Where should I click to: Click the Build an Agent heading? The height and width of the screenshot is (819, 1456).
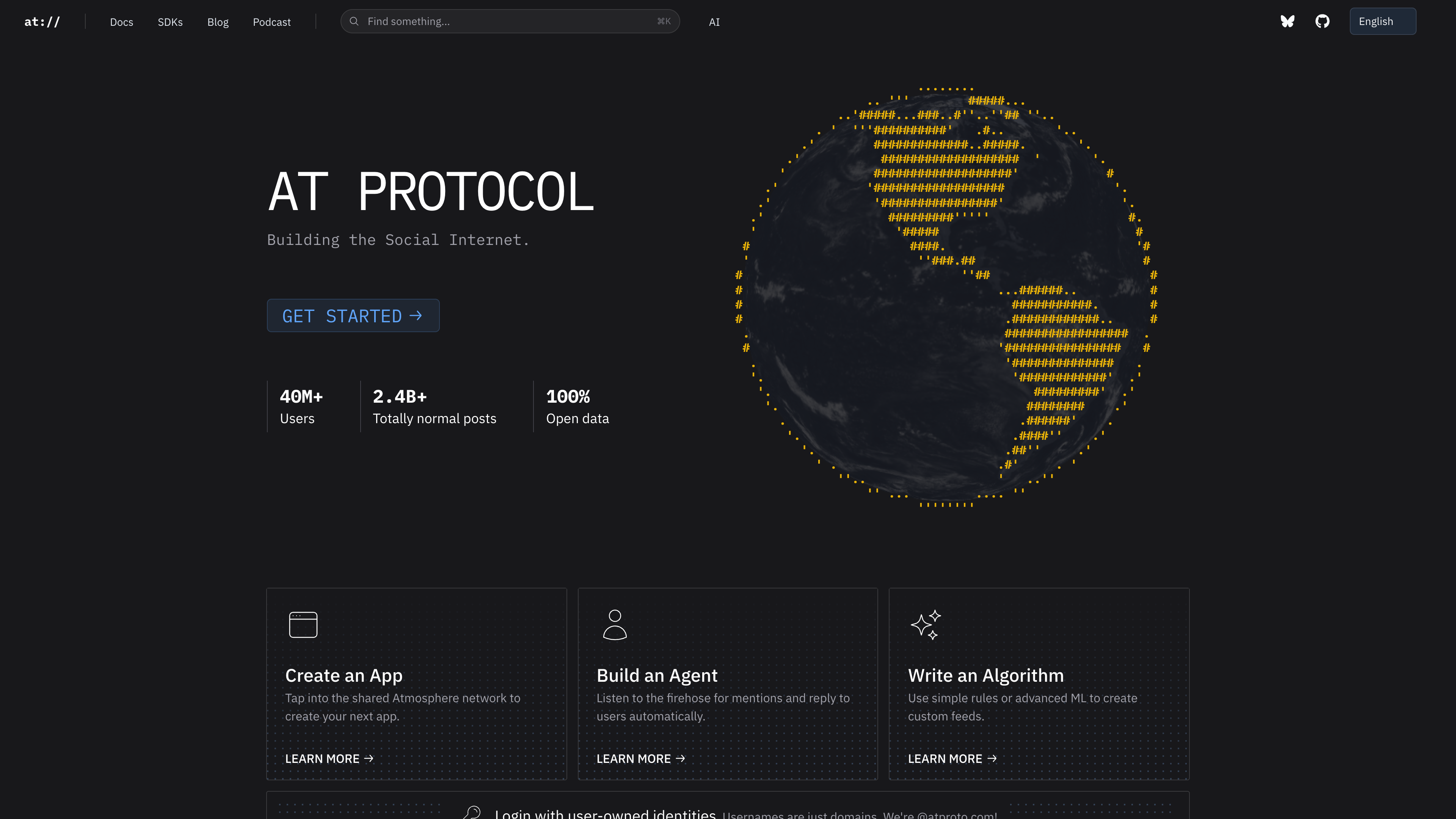(657, 675)
